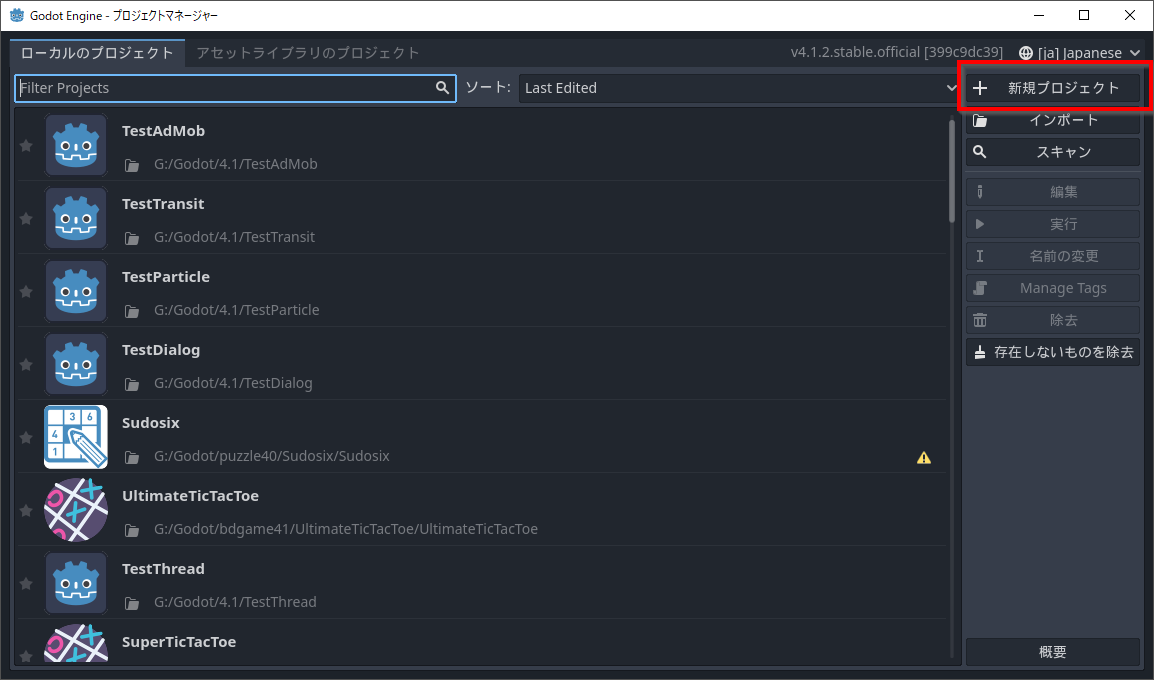Click path G:/Godot/puzzle40/Sudosix/Sudosix
1154x680 pixels.
click(x=272, y=456)
